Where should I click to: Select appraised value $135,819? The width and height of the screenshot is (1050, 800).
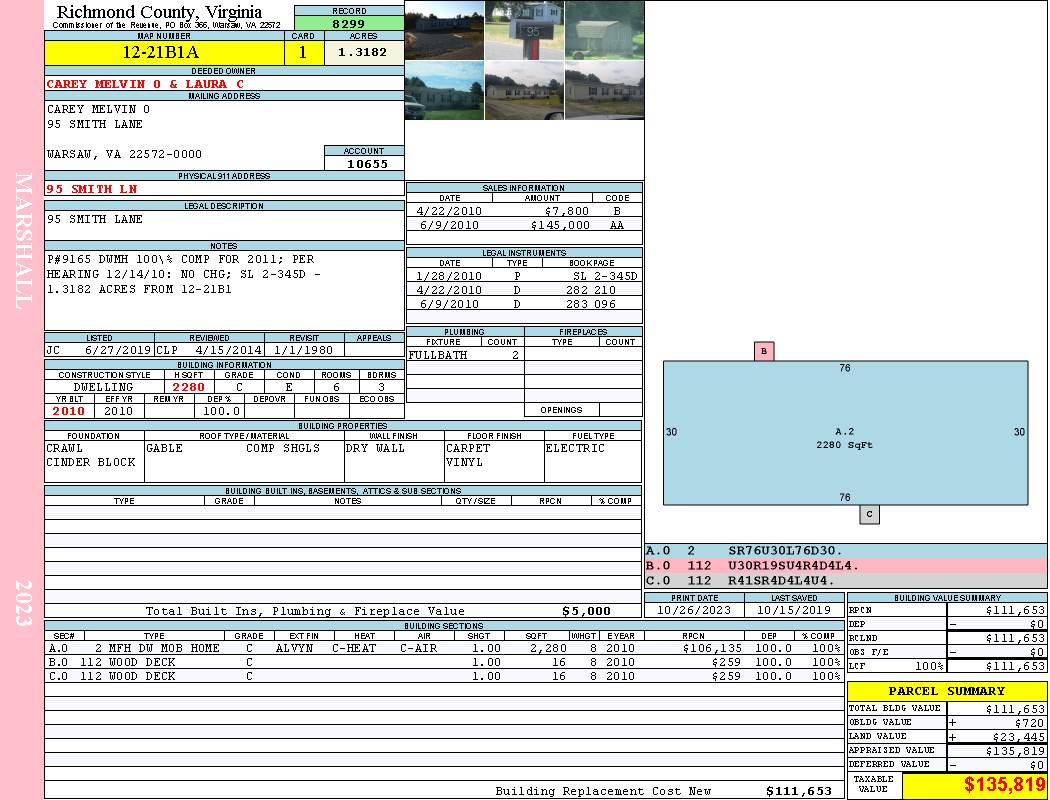point(1015,750)
